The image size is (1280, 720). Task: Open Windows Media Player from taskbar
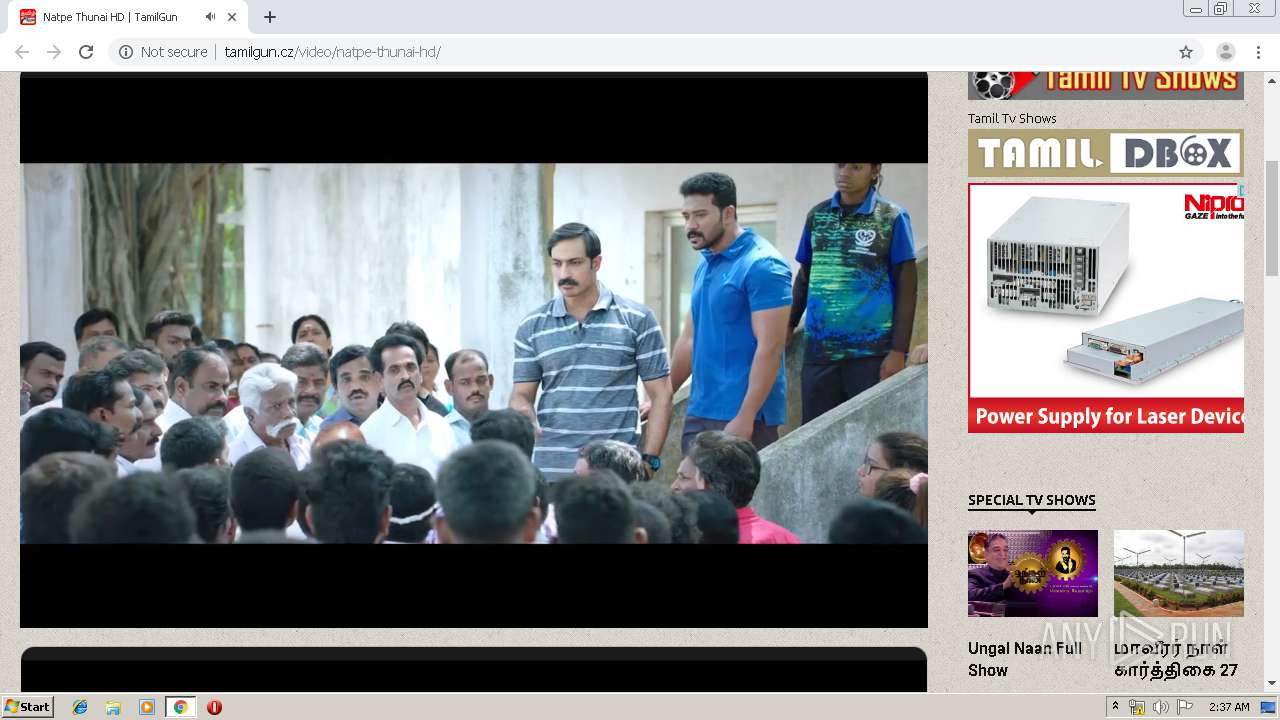[147, 707]
